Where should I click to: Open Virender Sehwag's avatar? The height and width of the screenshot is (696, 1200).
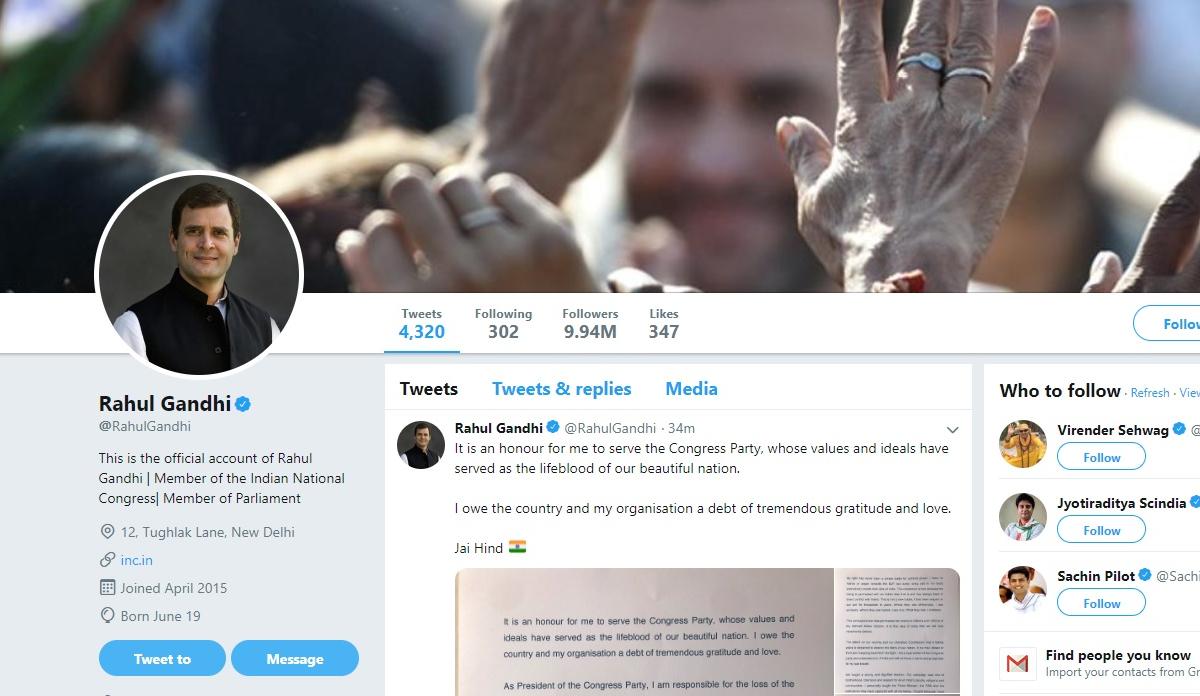click(1022, 444)
